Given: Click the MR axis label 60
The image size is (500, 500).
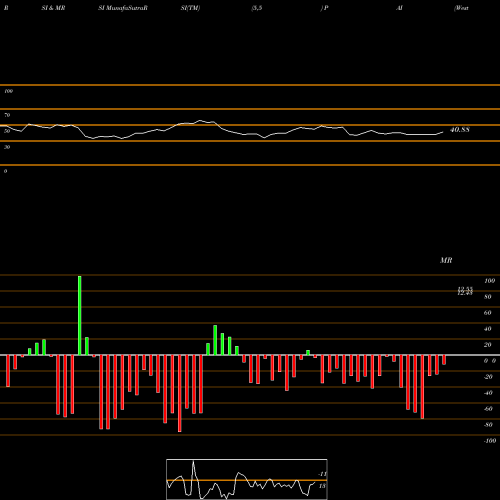Looking at the screenshot, I should click(x=488, y=313).
